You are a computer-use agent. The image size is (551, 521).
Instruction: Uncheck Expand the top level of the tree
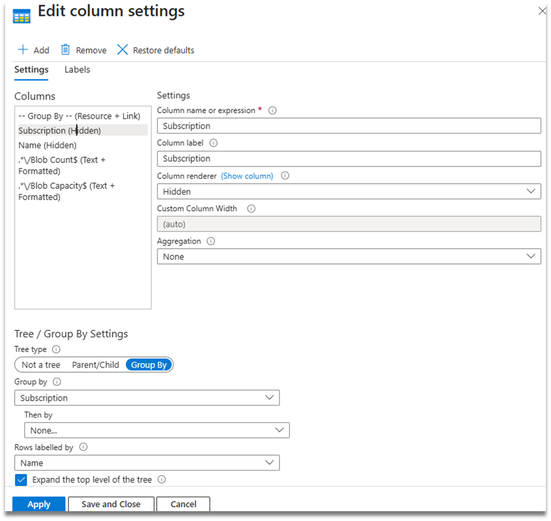(x=21, y=480)
